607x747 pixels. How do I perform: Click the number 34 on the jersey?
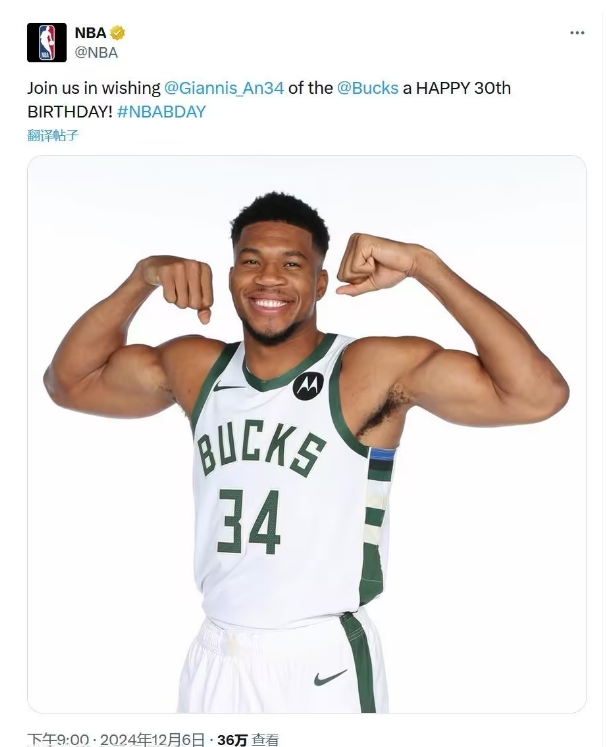point(249,521)
